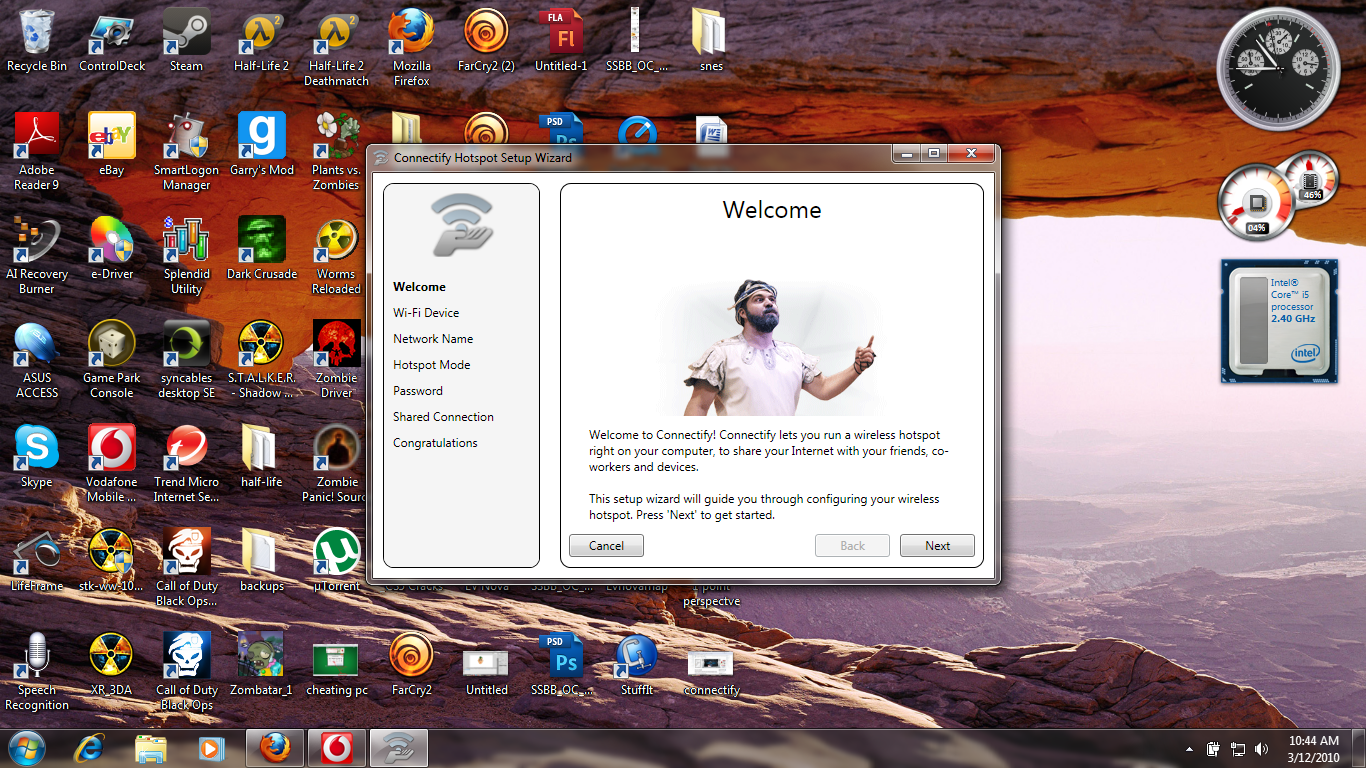Click the Mozilla Firefox desktop shortcut
The height and width of the screenshot is (768, 1366).
coord(411,49)
